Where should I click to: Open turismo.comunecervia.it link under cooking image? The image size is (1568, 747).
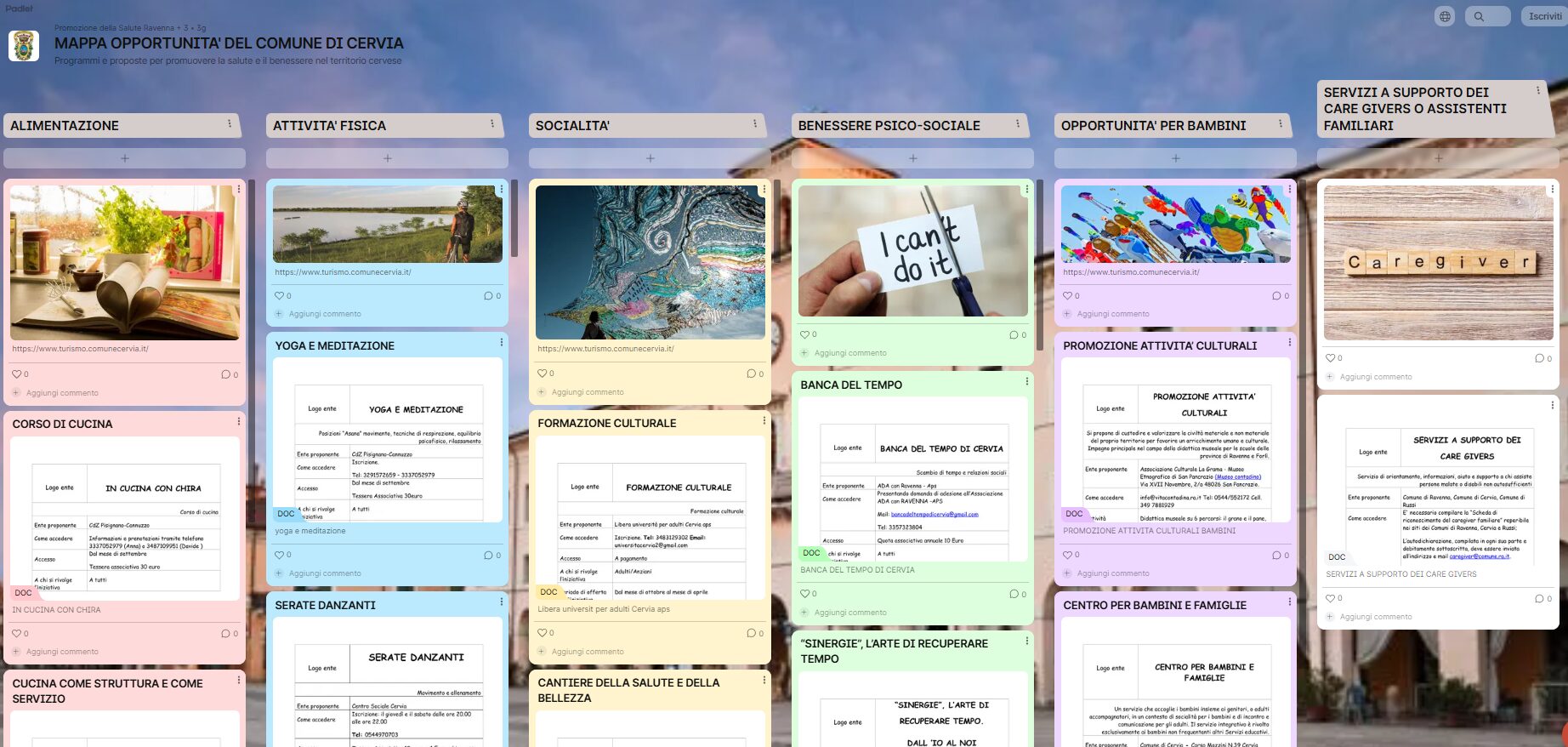tap(80, 349)
